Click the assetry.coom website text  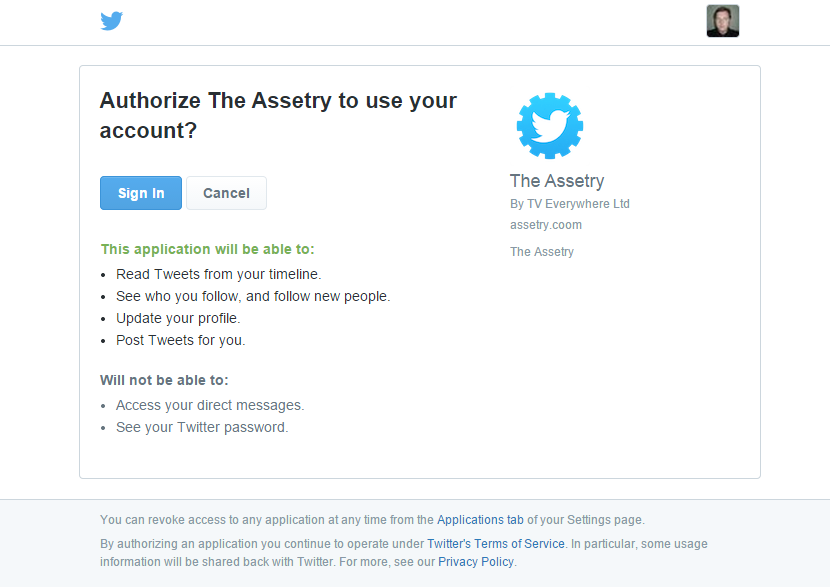(x=546, y=225)
